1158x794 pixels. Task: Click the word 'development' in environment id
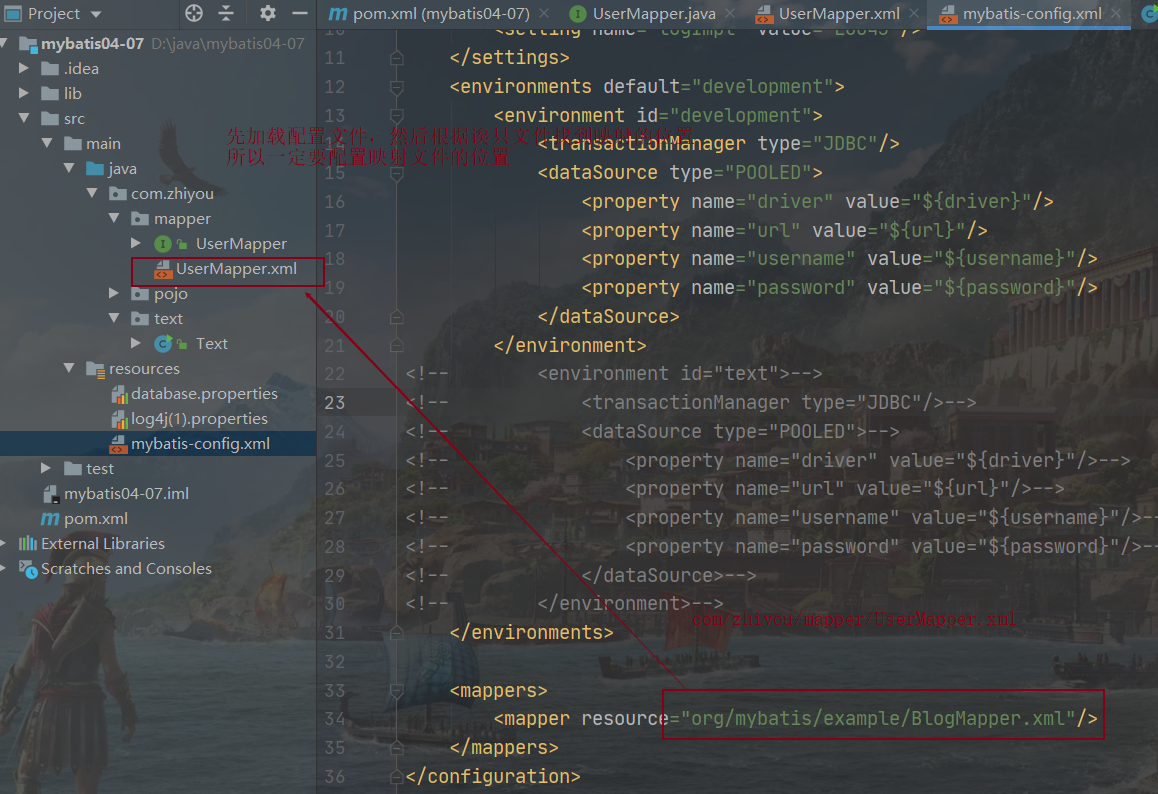coord(741,115)
